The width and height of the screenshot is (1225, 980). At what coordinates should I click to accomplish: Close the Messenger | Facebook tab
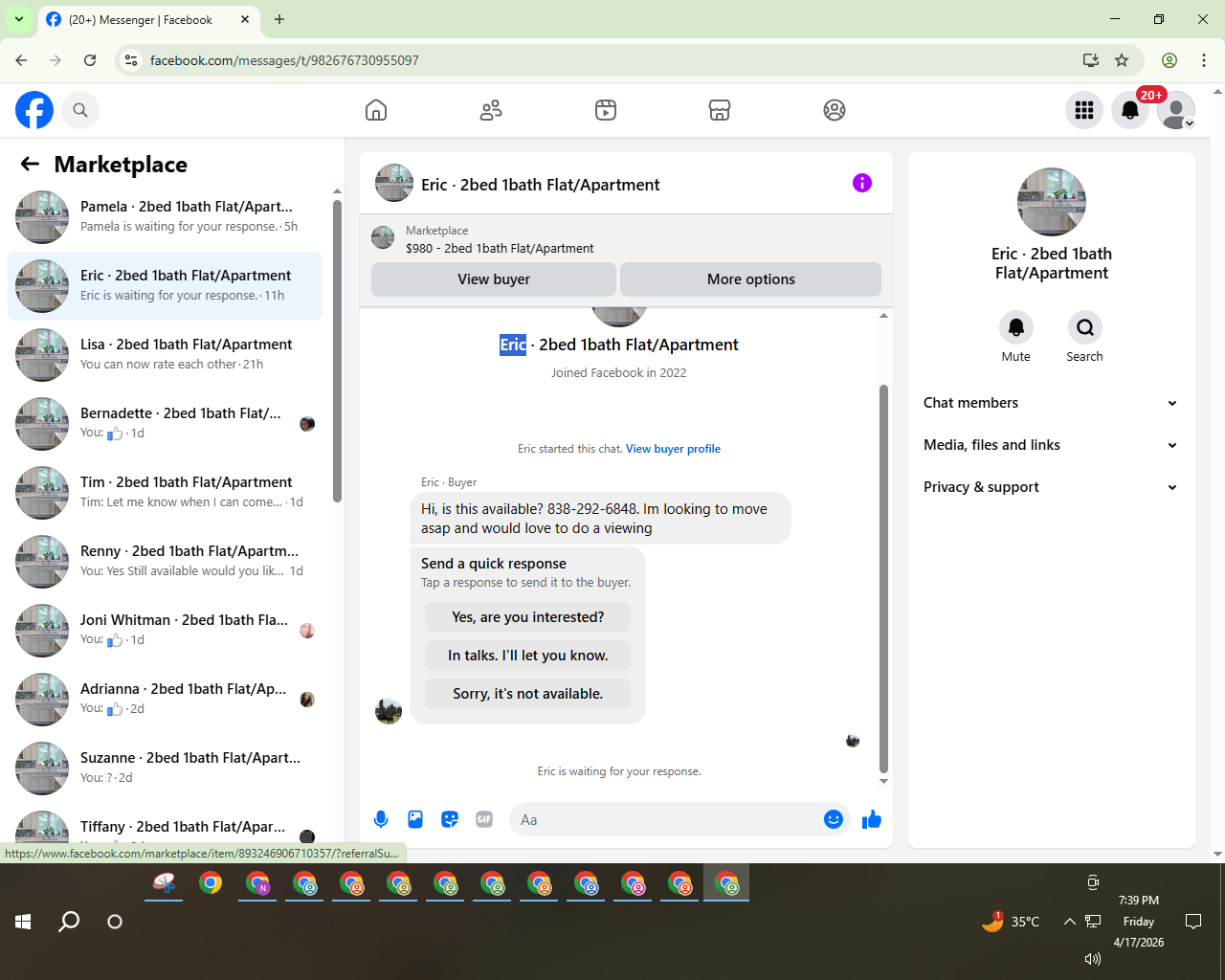click(245, 19)
